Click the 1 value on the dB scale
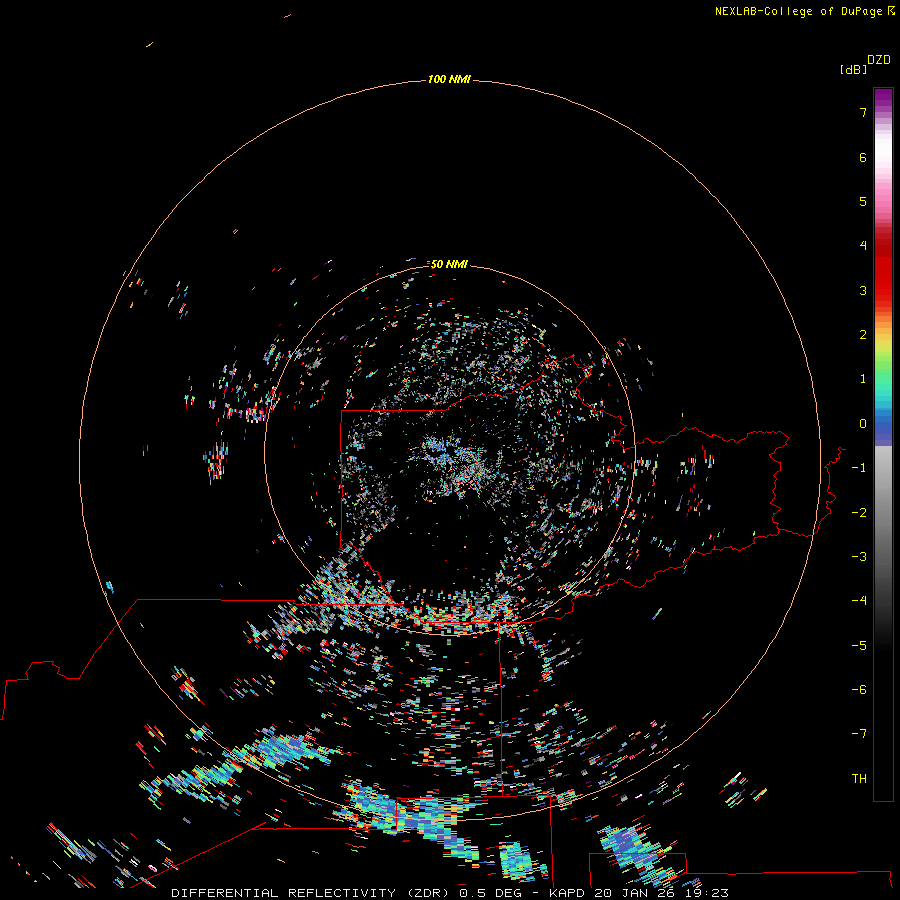This screenshot has height=900, width=900. [x=863, y=379]
